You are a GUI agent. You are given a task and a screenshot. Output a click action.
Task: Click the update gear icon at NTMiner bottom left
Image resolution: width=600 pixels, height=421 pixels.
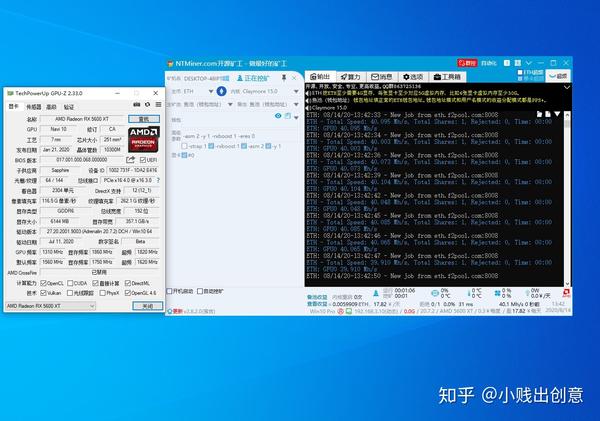pyautogui.click(x=170, y=311)
